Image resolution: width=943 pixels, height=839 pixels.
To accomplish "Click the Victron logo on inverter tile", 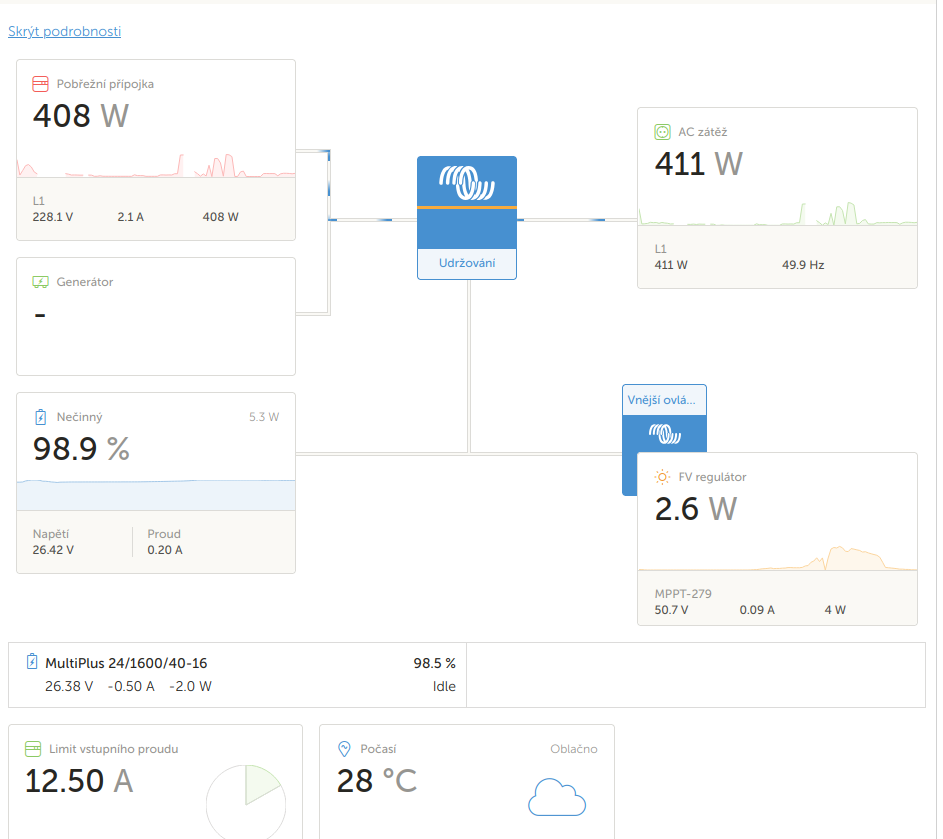I will pos(467,182).
